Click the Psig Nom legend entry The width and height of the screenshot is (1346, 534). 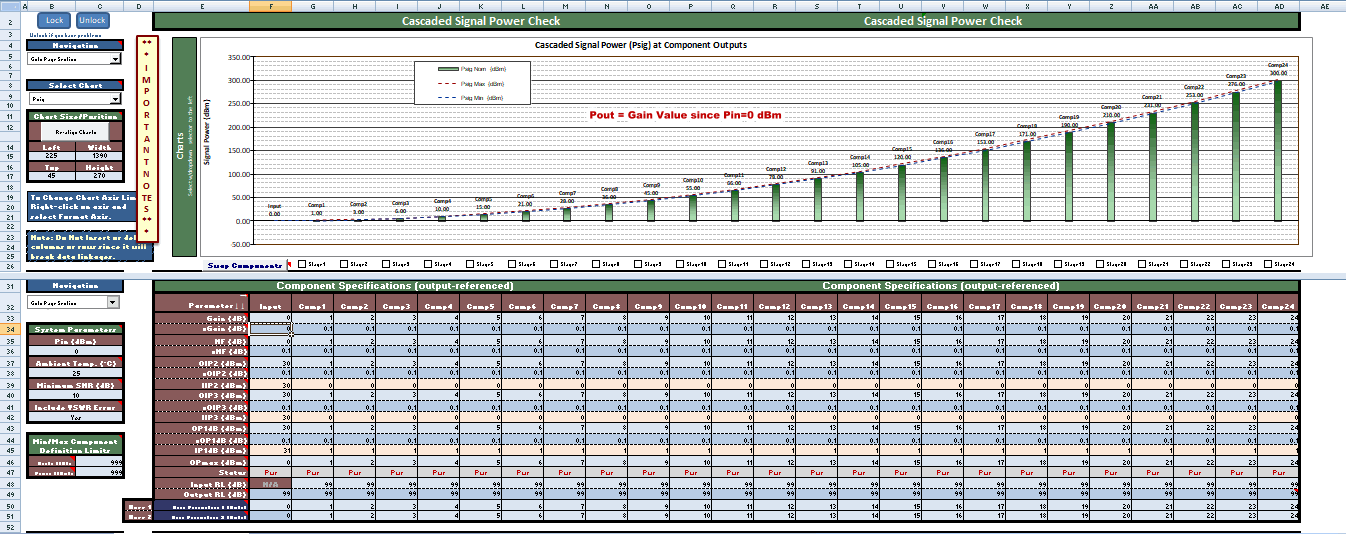point(471,69)
